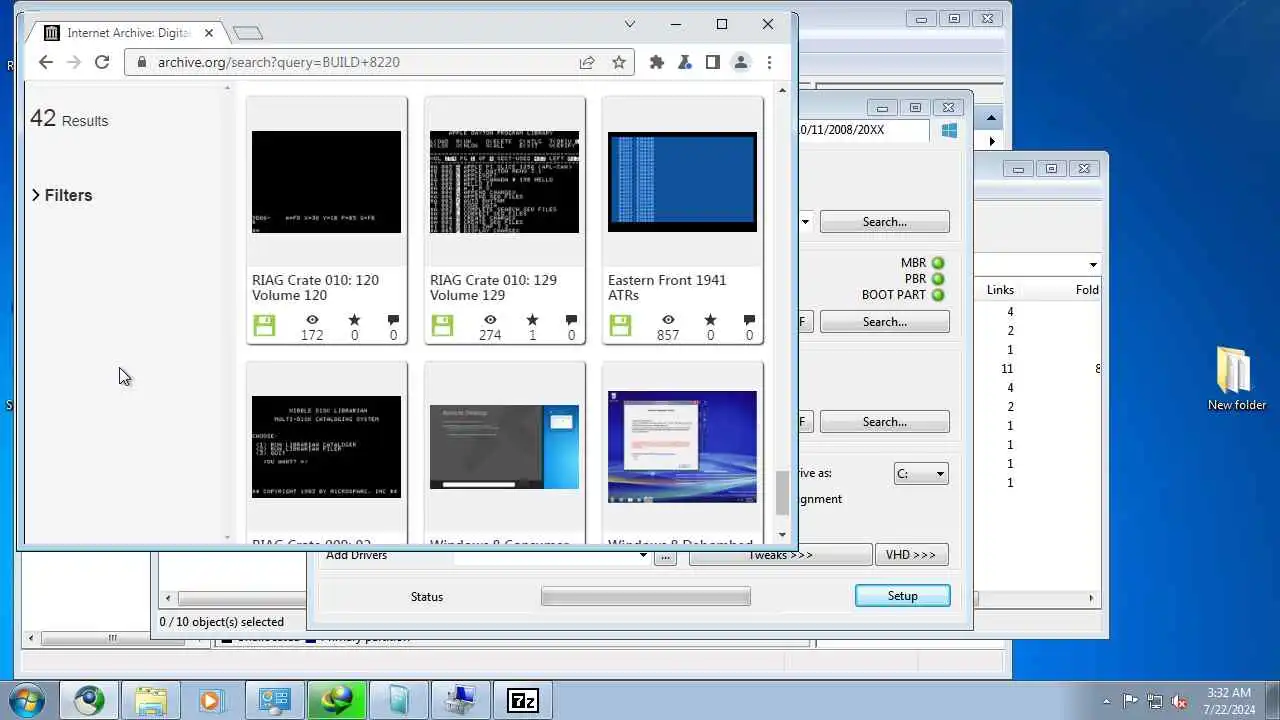Click the Links value 11
The width and height of the screenshot is (1280, 720).
tap(1007, 369)
